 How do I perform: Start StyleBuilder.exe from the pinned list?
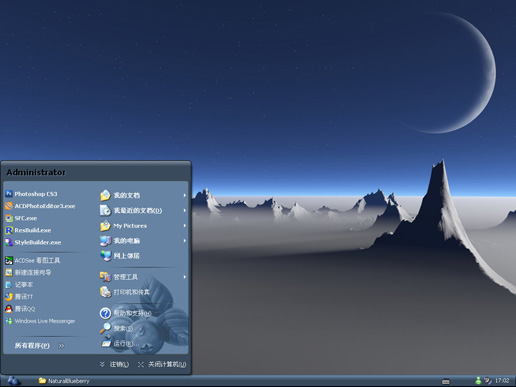(x=33, y=242)
